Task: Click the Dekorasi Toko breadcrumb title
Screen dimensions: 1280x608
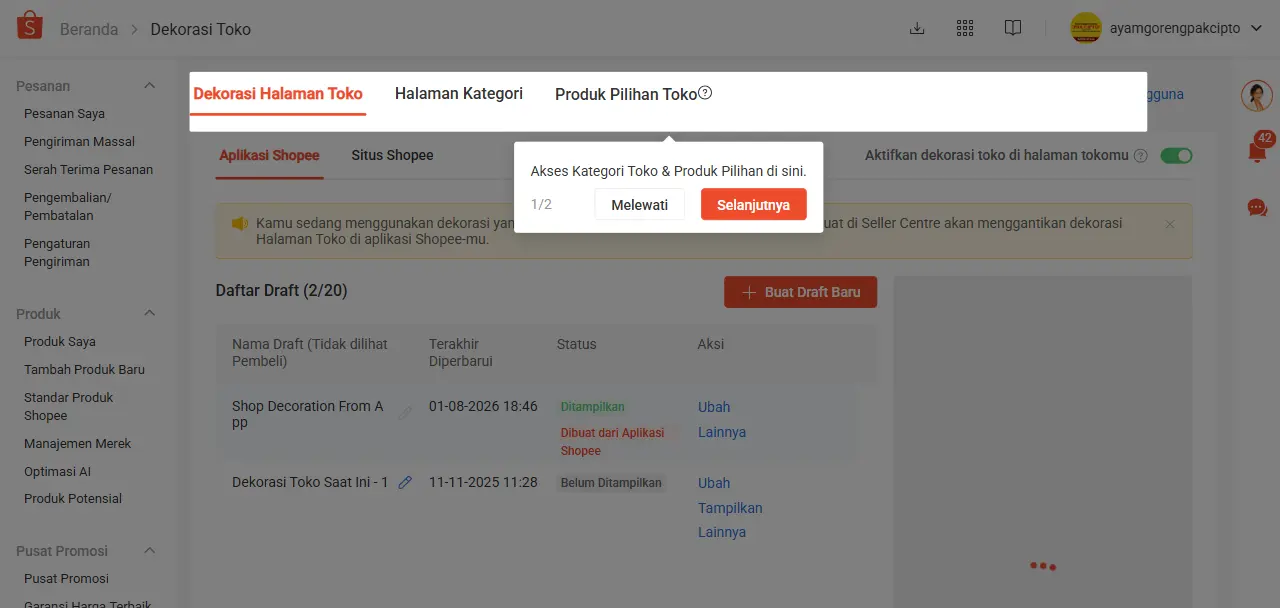Action: 201,29
